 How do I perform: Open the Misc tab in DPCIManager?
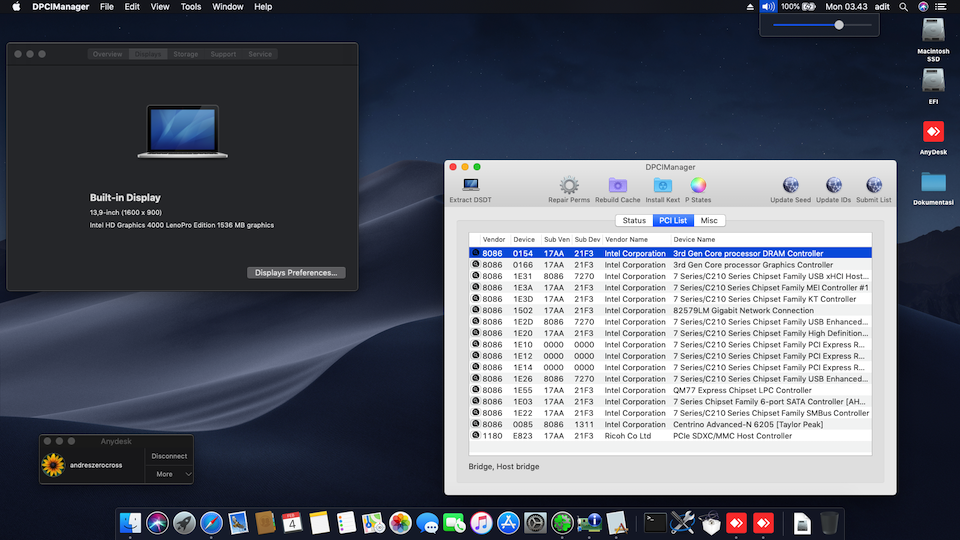coord(709,220)
